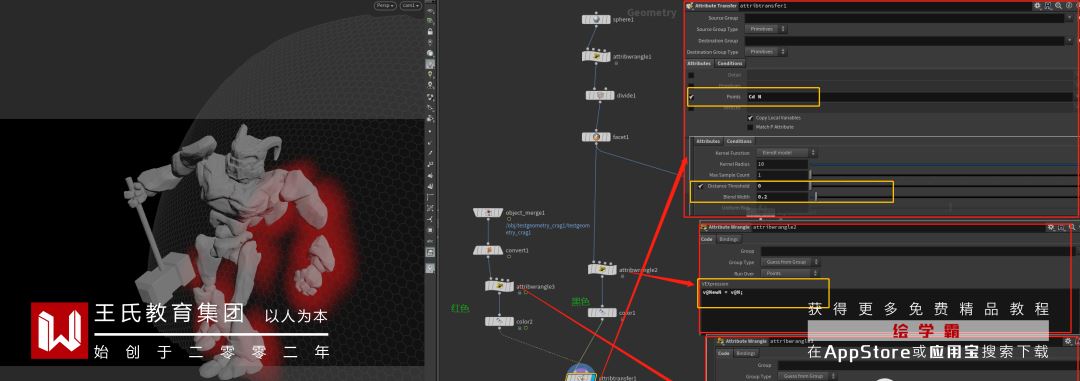1080x381 pixels.
Task: Click Attribute Transfer node type icon in header
Action: pos(690,6)
